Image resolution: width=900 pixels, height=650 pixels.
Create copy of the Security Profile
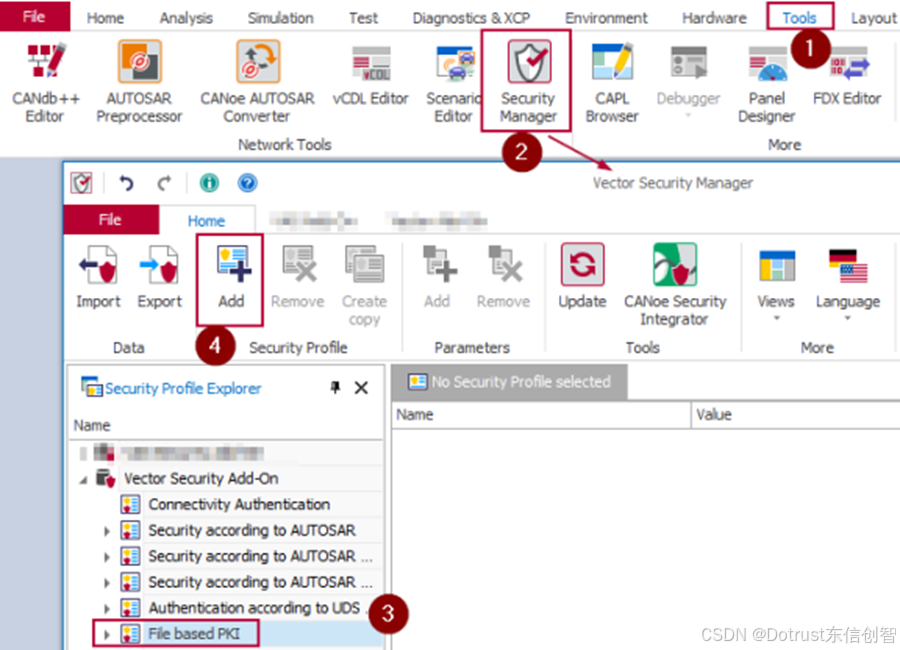coord(364,285)
